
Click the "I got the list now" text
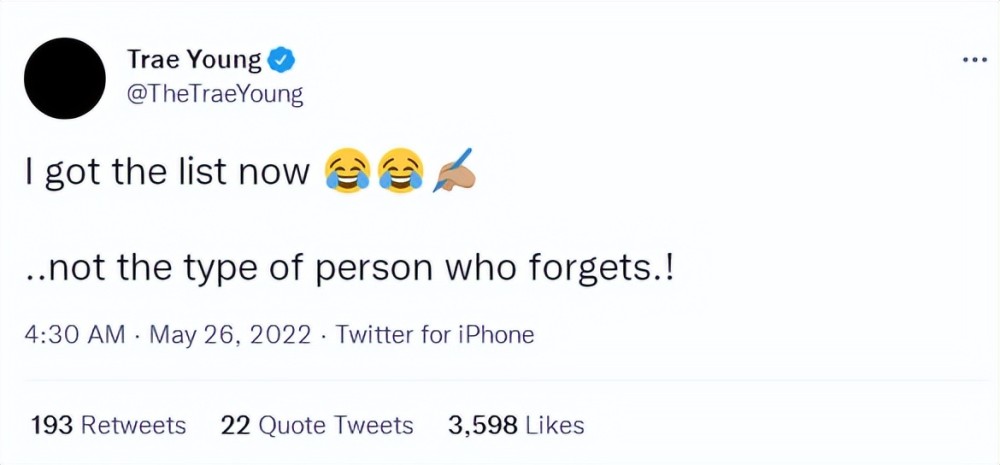coord(168,172)
